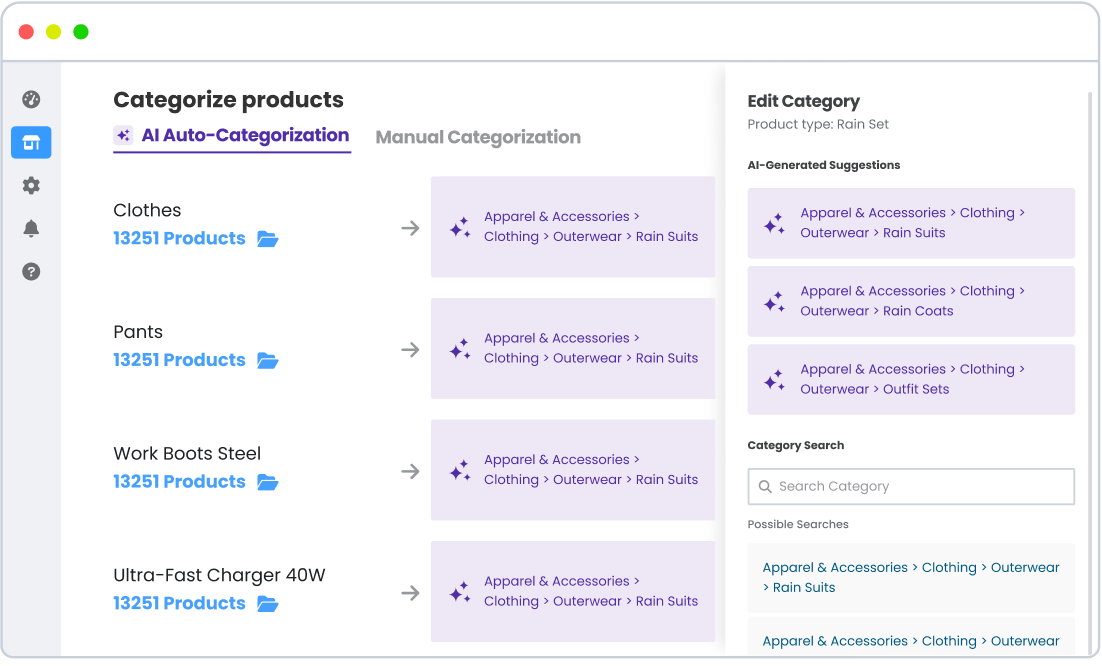Screen dimensions: 1102x666
Task: Click the arrow beside the Pants row
Action: pyautogui.click(x=410, y=349)
